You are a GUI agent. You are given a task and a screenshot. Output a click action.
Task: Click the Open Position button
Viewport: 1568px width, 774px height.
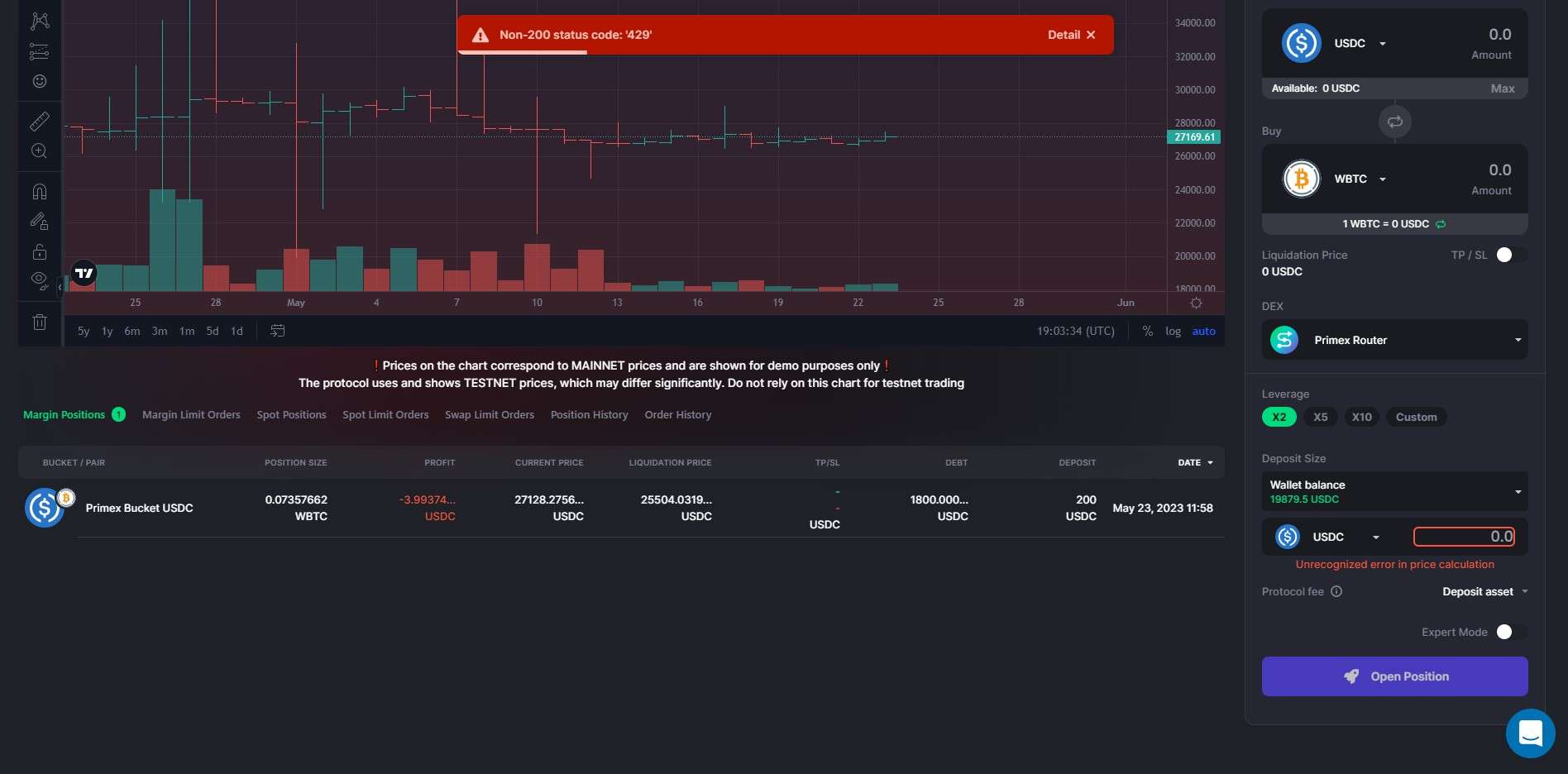click(x=1395, y=676)
